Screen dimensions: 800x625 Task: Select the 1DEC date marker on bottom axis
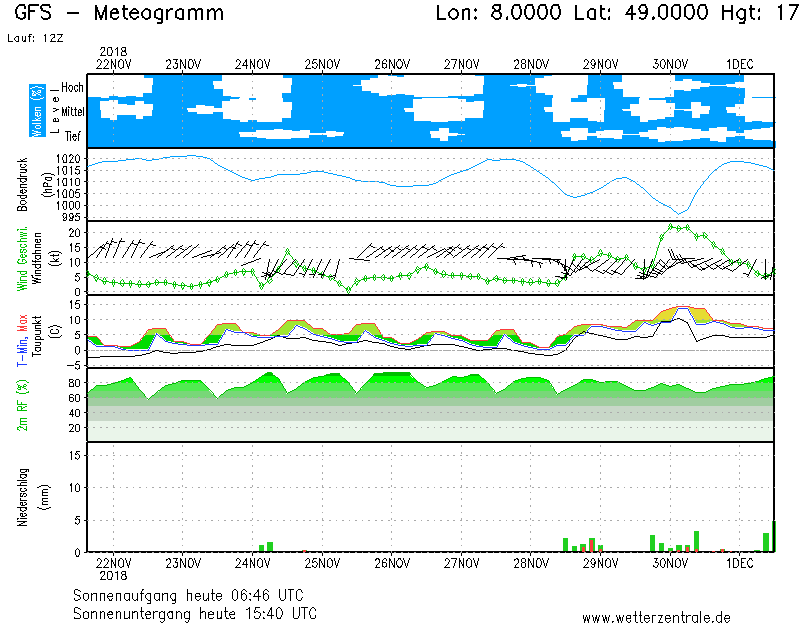(739, 564)
